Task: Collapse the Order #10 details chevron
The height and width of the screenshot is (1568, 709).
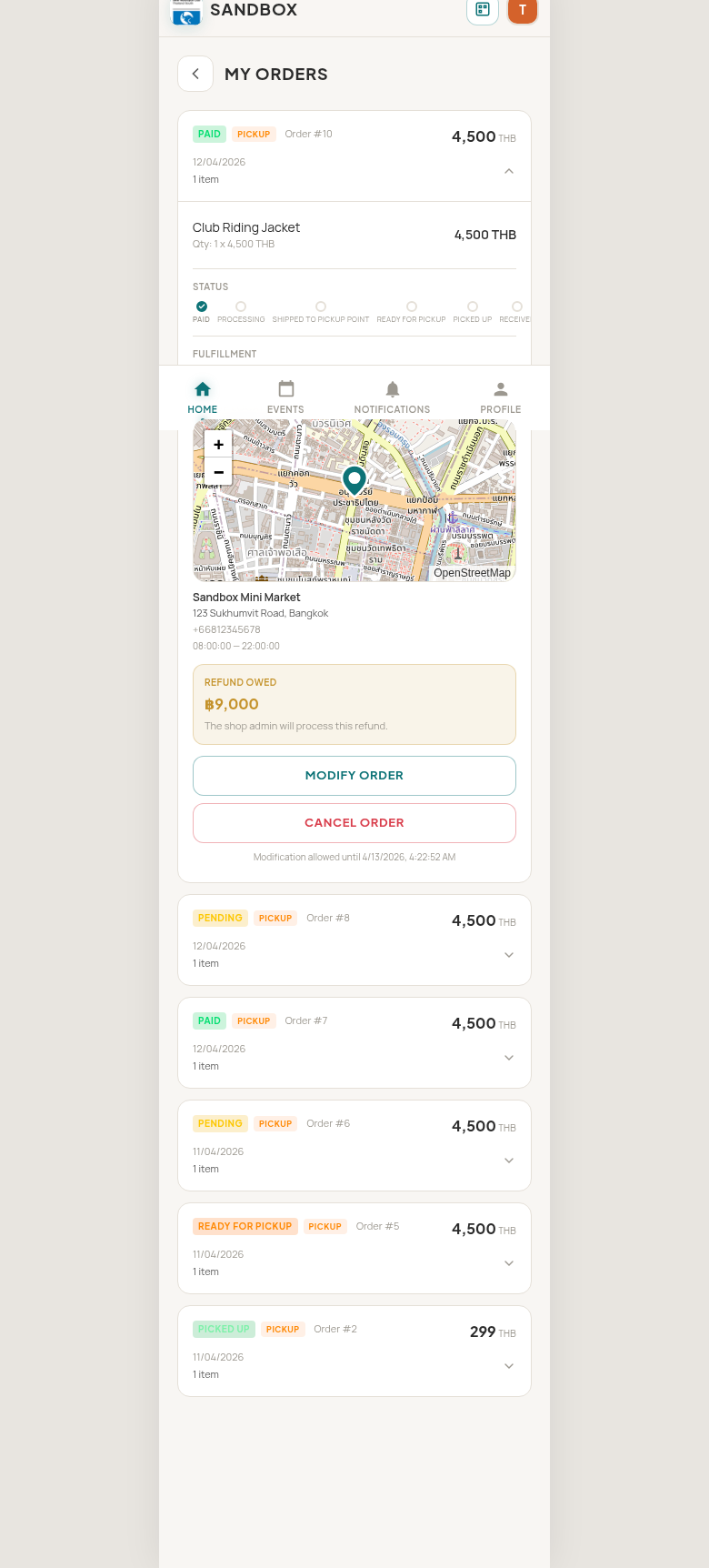Action: (x=509, y=171)
